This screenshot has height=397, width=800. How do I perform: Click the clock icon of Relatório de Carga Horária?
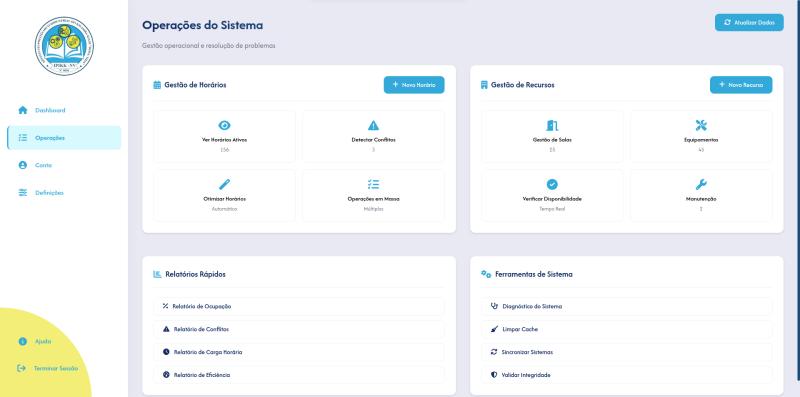pos(166,352)
